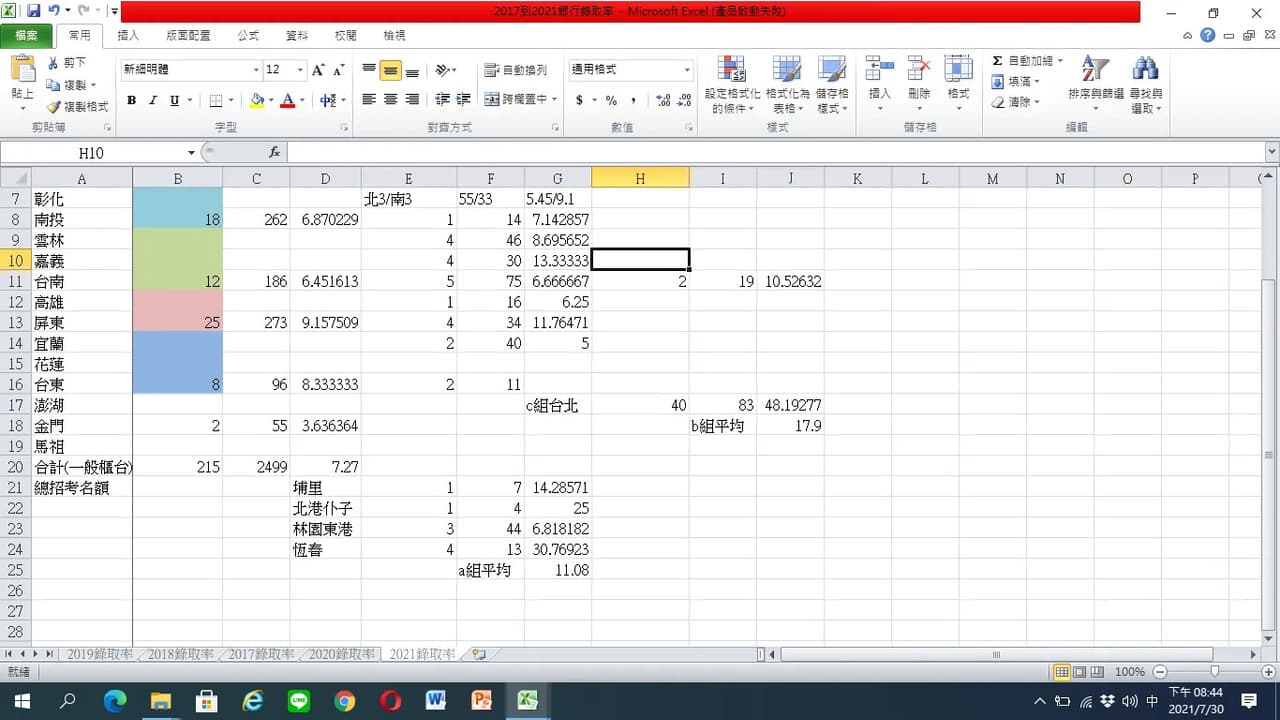This screenshot has width=1280, height=720.
Task: Click the Delete cells (刪除) button
Action: (x=919, y=84)
